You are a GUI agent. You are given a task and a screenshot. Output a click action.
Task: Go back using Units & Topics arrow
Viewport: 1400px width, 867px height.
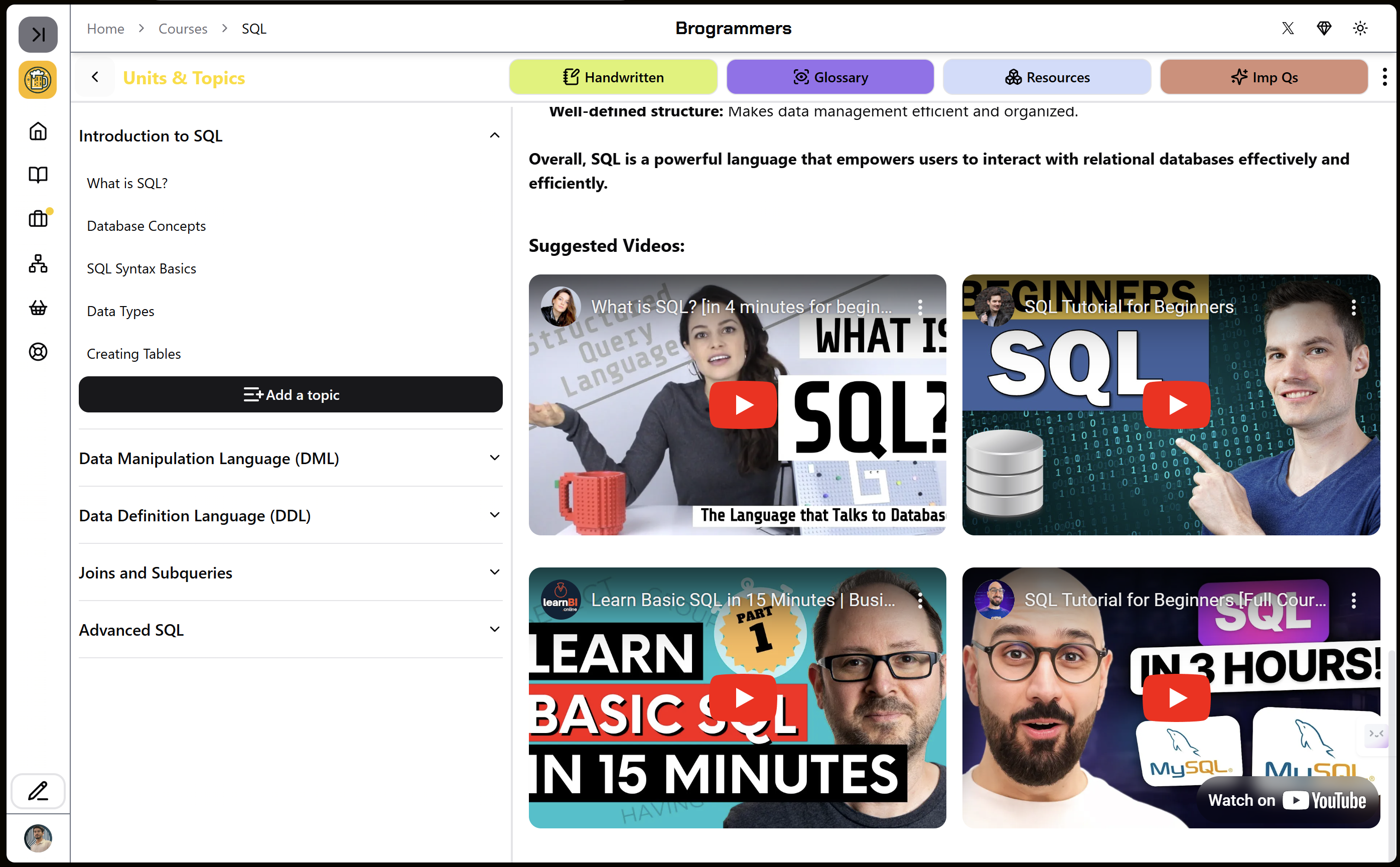95,77
